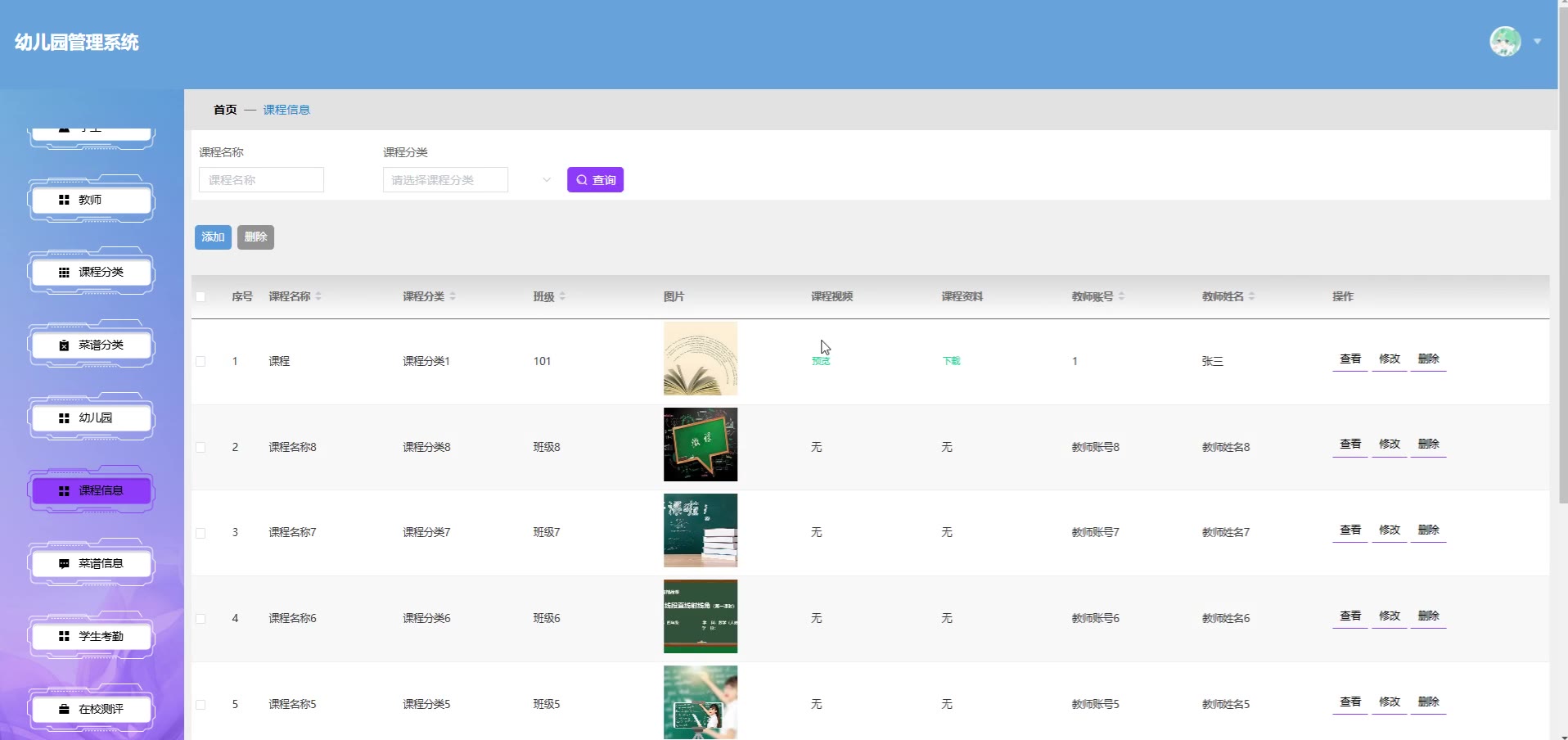Click the grid icon beside 幼儿园

click(64, 418)
